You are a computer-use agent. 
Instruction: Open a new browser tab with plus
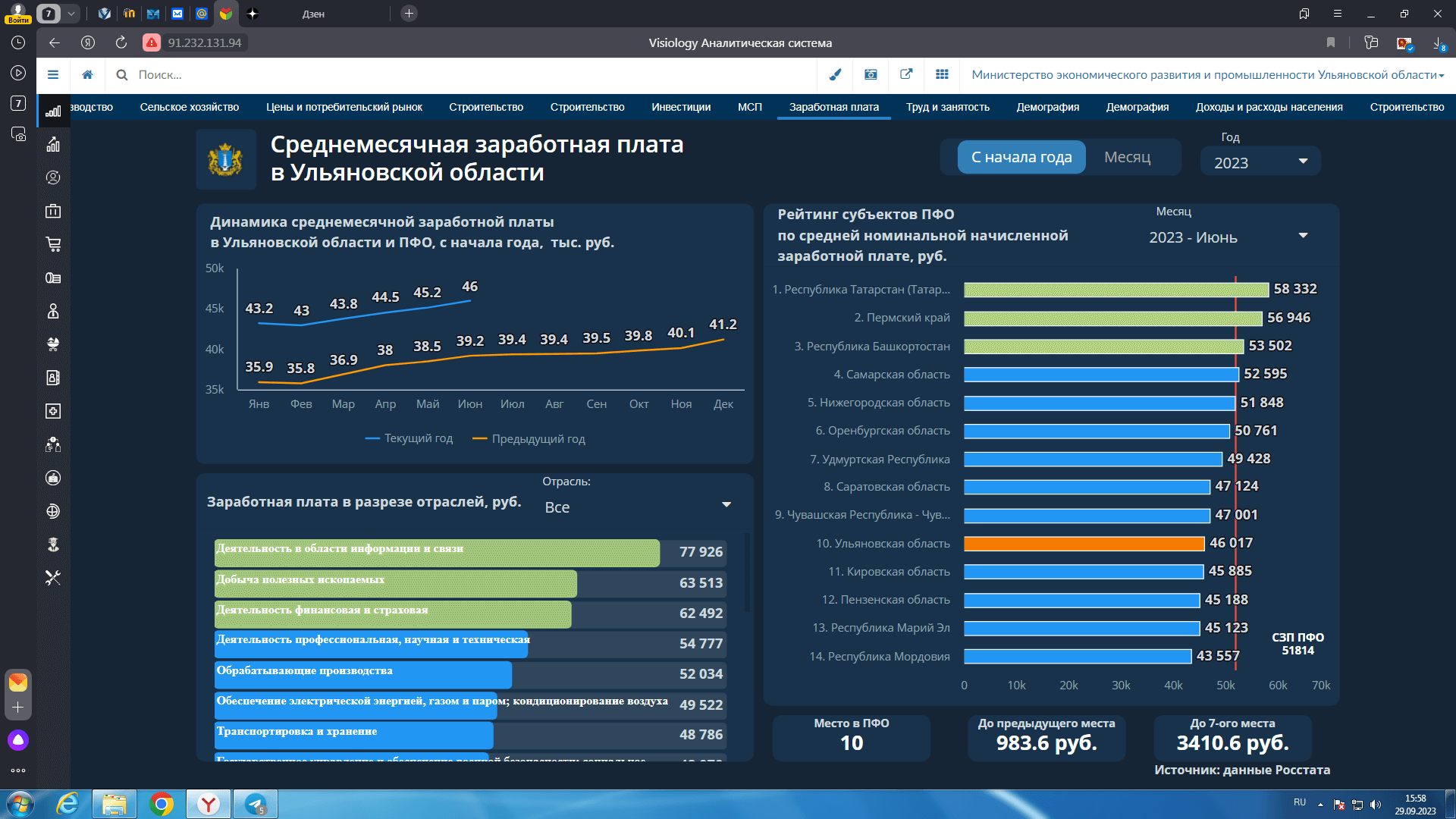point(409,14)
